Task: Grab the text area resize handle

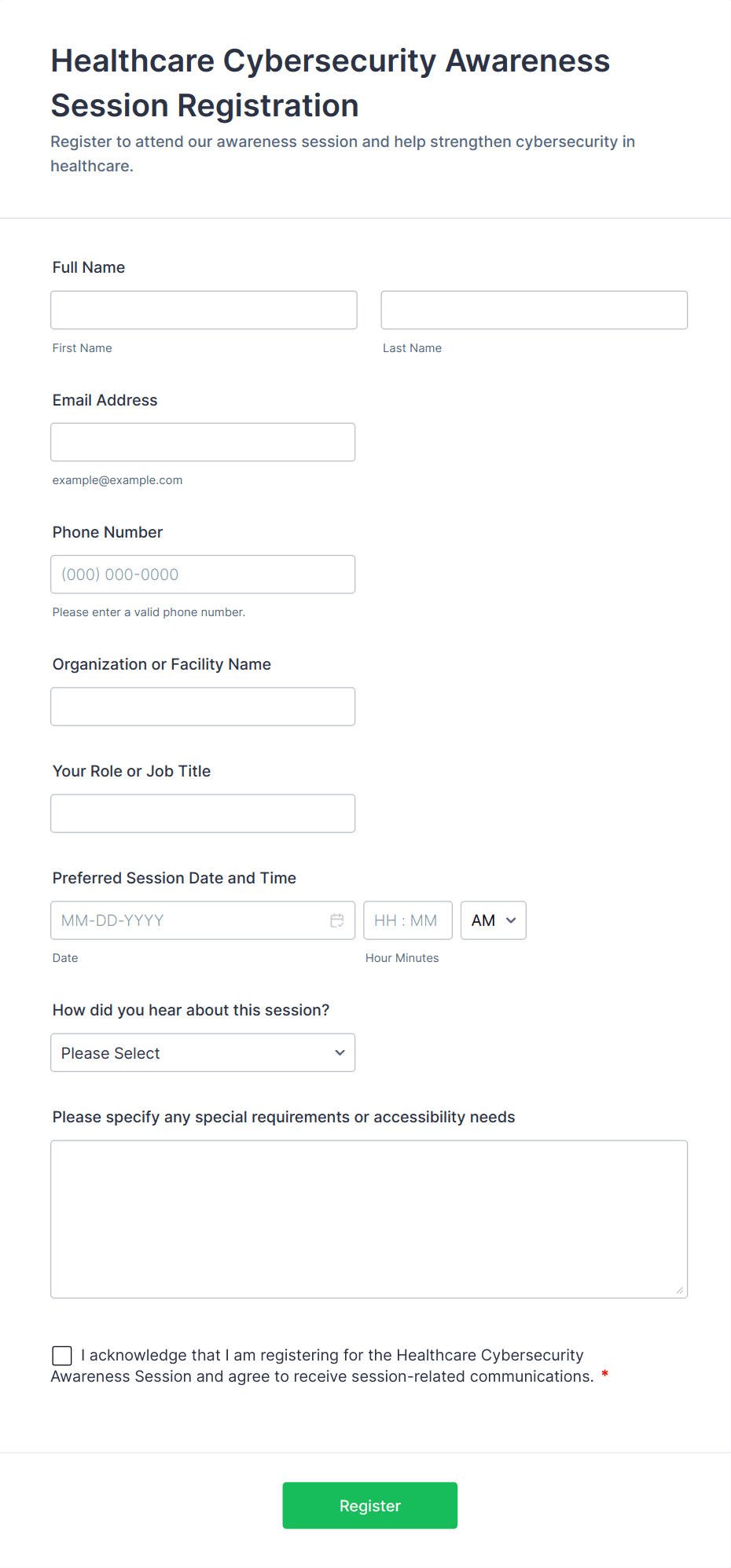Action: tap(679, 1290)
